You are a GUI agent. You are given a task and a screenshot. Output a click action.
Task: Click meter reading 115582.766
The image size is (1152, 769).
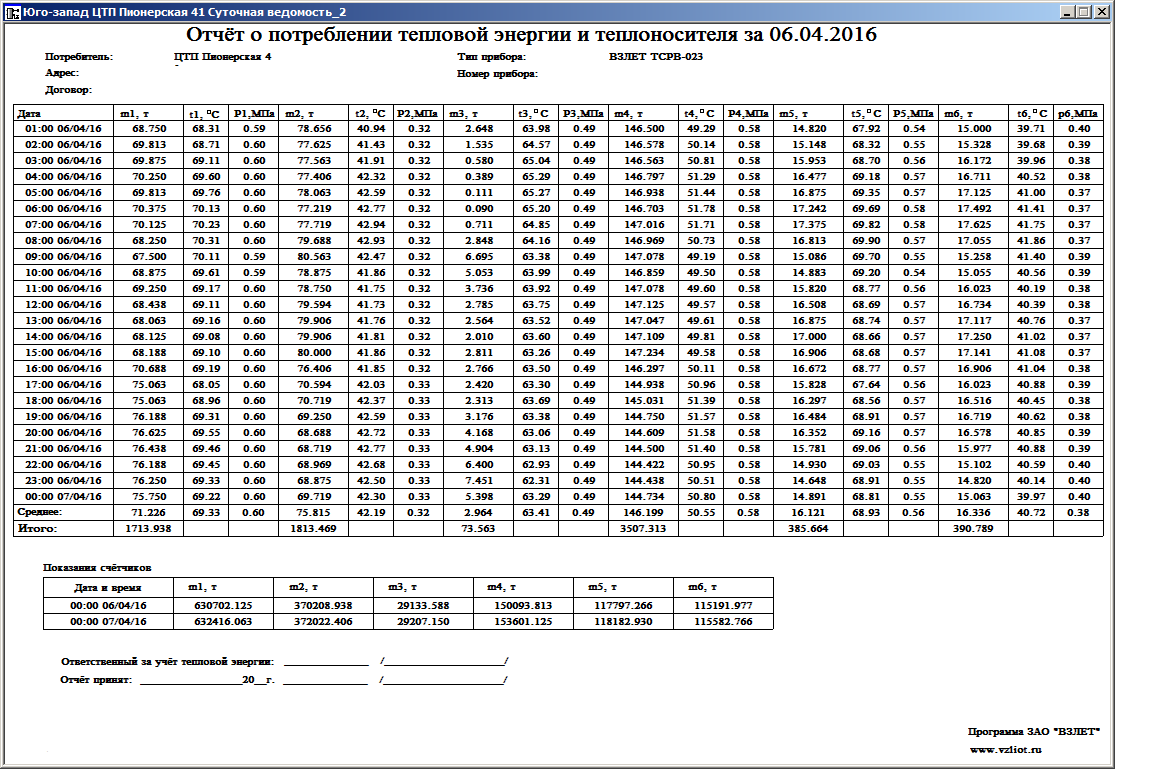click(x=723, y=622)
